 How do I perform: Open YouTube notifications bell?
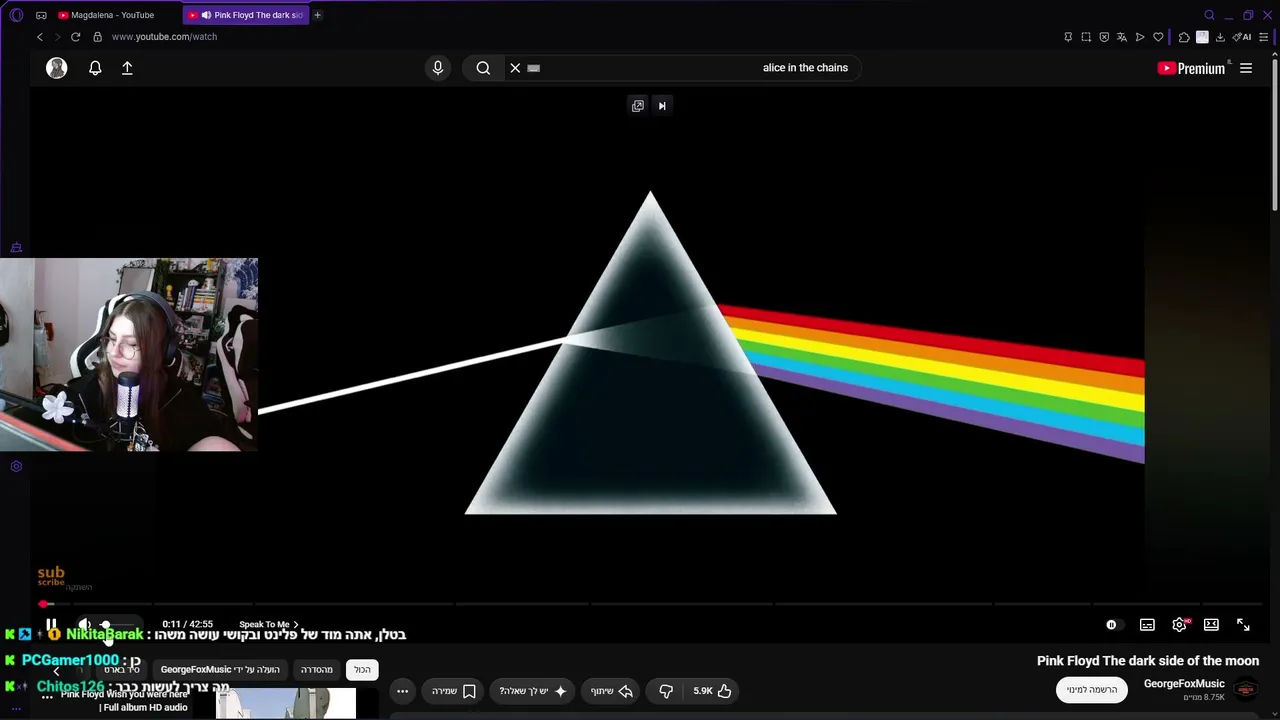point(95,68)
